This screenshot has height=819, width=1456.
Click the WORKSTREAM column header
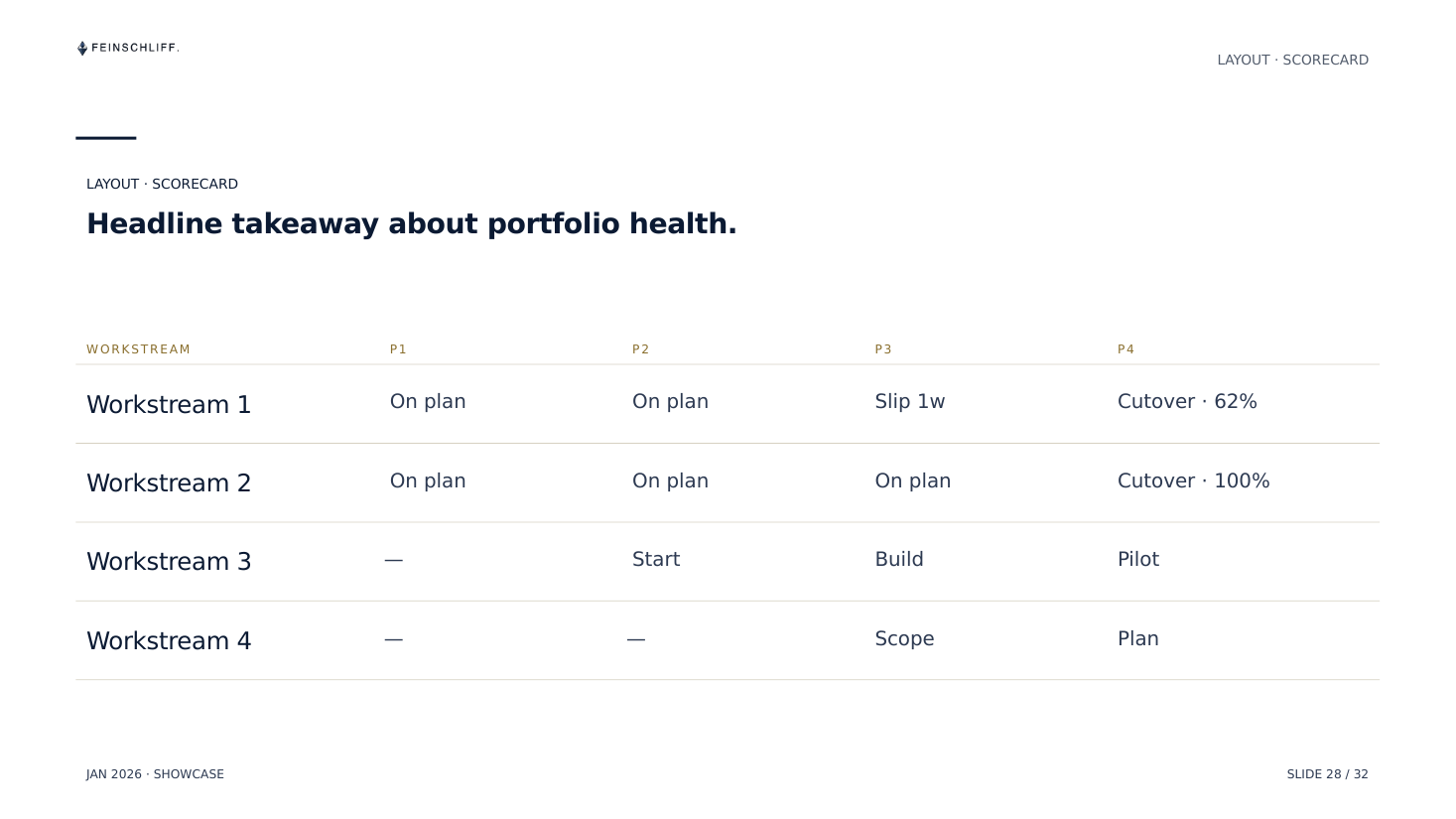tap(138, 349)
